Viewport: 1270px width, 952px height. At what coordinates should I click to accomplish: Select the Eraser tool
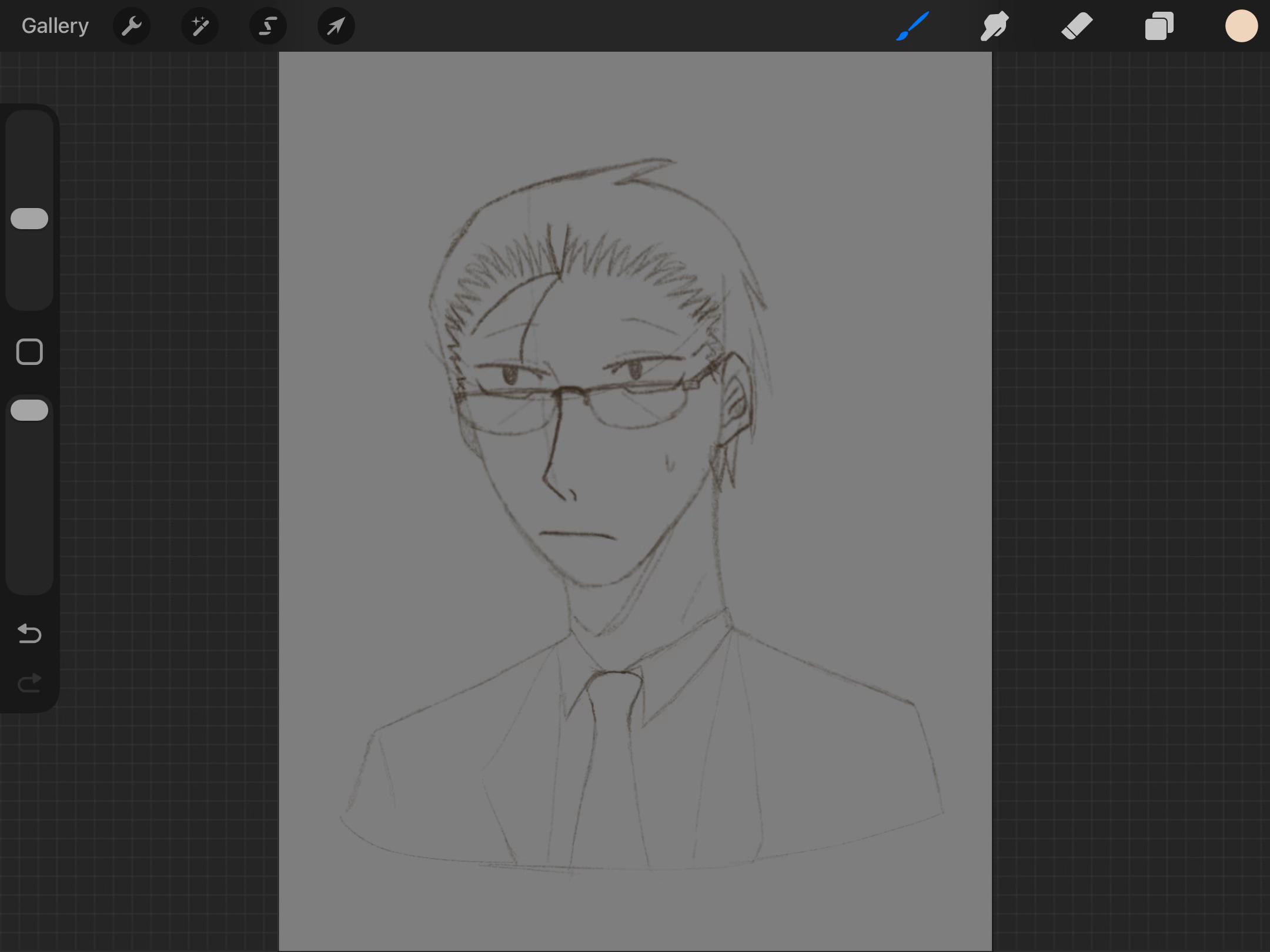pos(1077,26)
